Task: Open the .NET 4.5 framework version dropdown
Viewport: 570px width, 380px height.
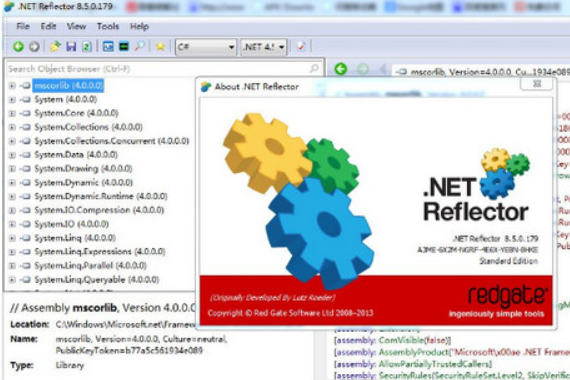Action: click(x=264, y=47)
